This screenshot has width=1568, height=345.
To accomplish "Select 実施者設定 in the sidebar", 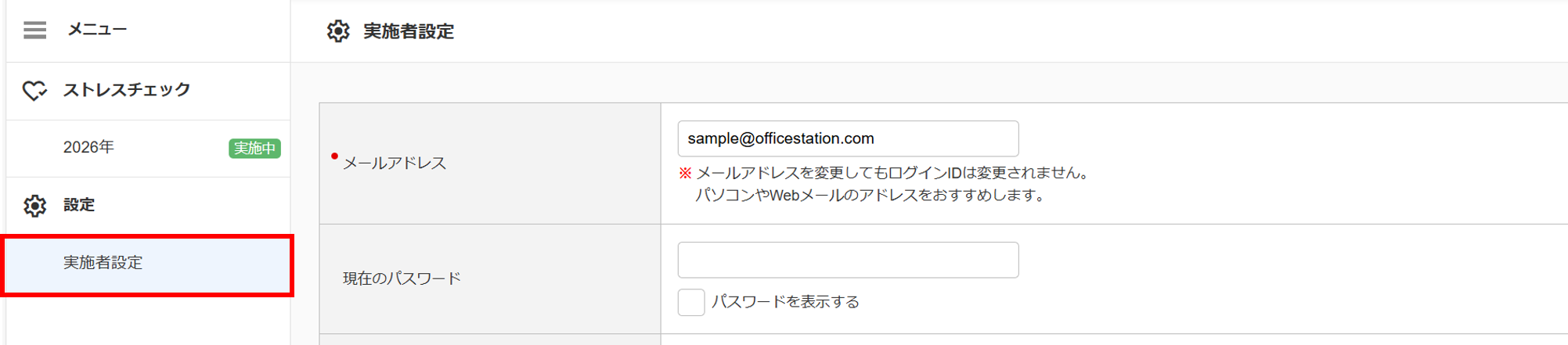I will (x=103, y=263).
